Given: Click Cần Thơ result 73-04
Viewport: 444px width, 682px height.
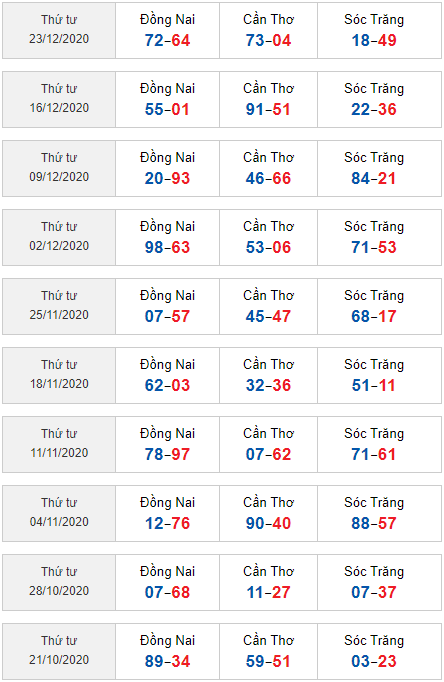Looking at the screenshot, I should [x=268, y=40].
